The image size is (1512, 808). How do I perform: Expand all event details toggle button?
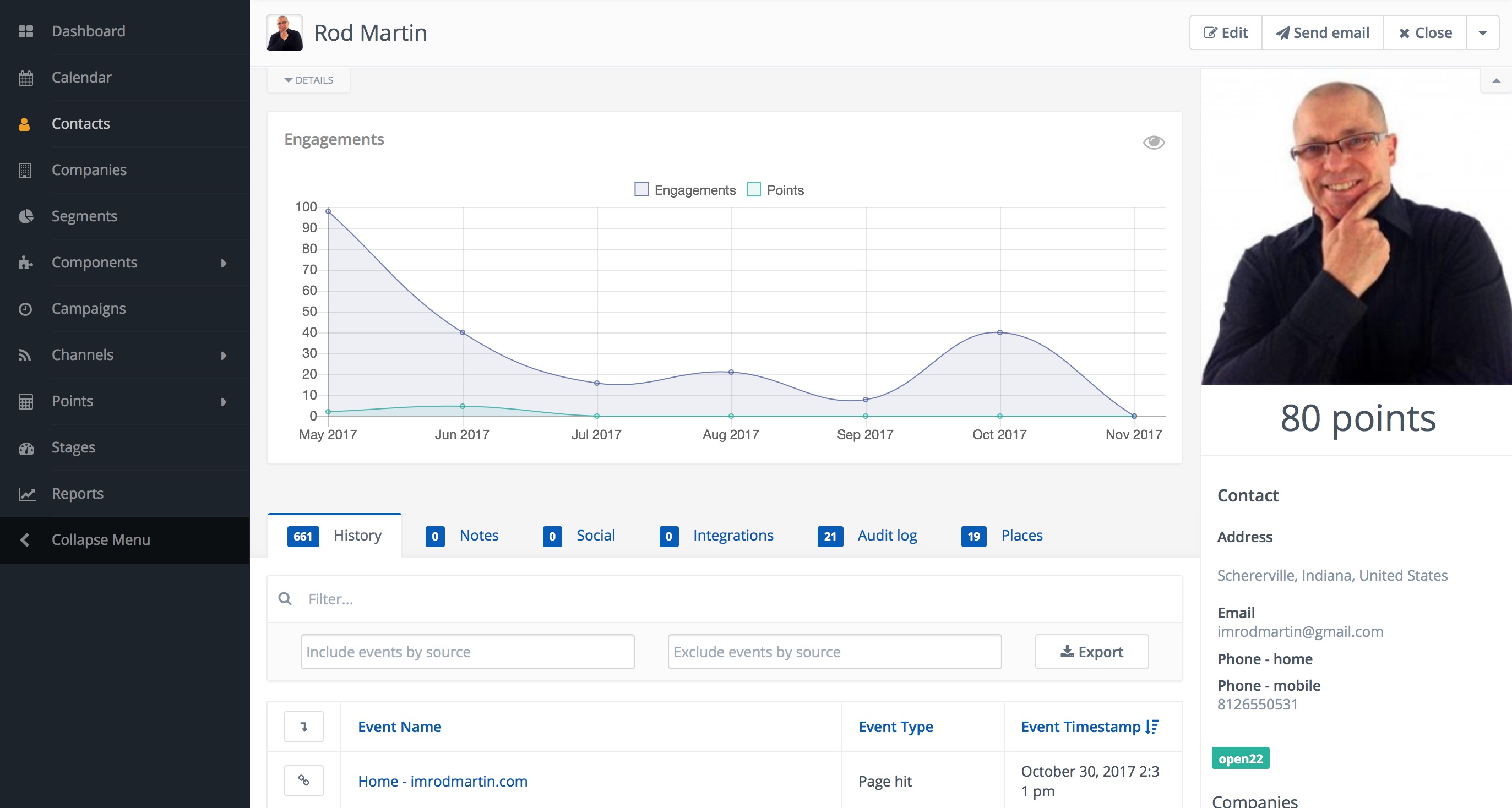(303, 727)
